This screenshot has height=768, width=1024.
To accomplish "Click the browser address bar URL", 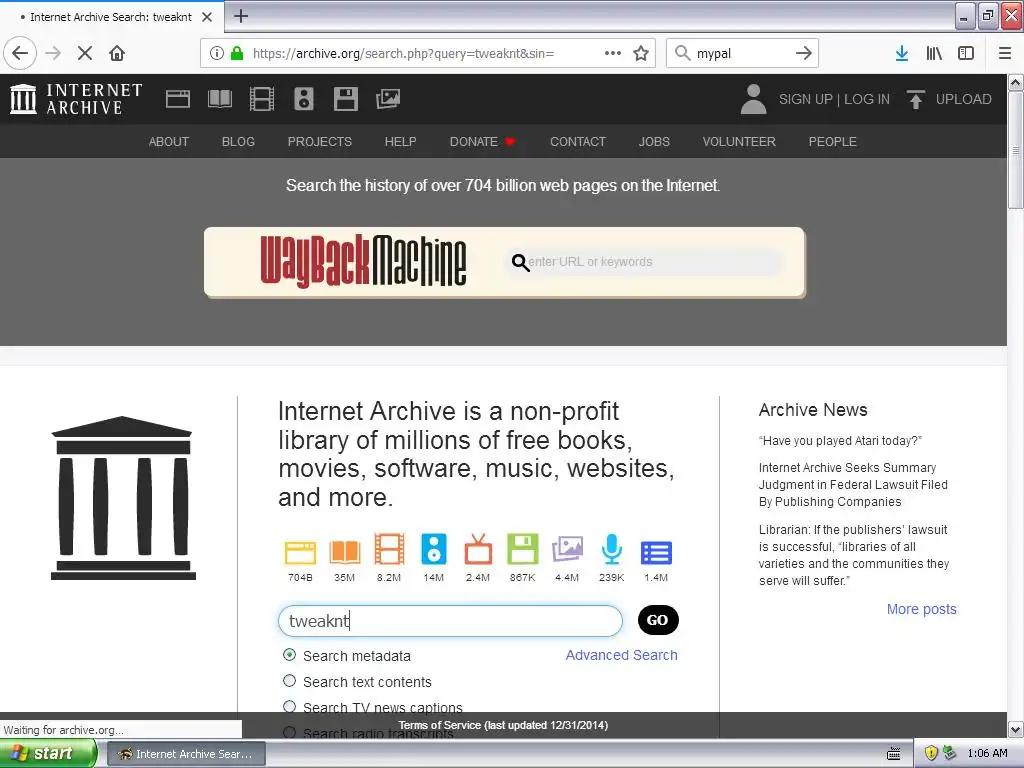I will click(x=403, y=54).
